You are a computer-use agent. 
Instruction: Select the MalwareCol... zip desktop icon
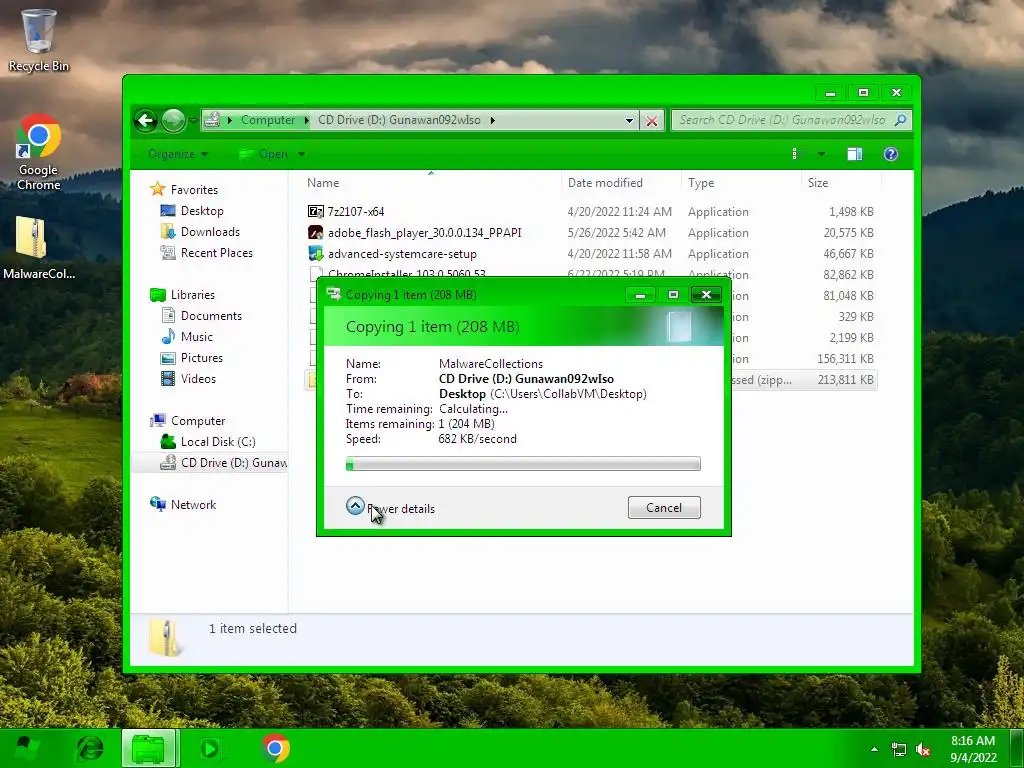pos(39,248)
